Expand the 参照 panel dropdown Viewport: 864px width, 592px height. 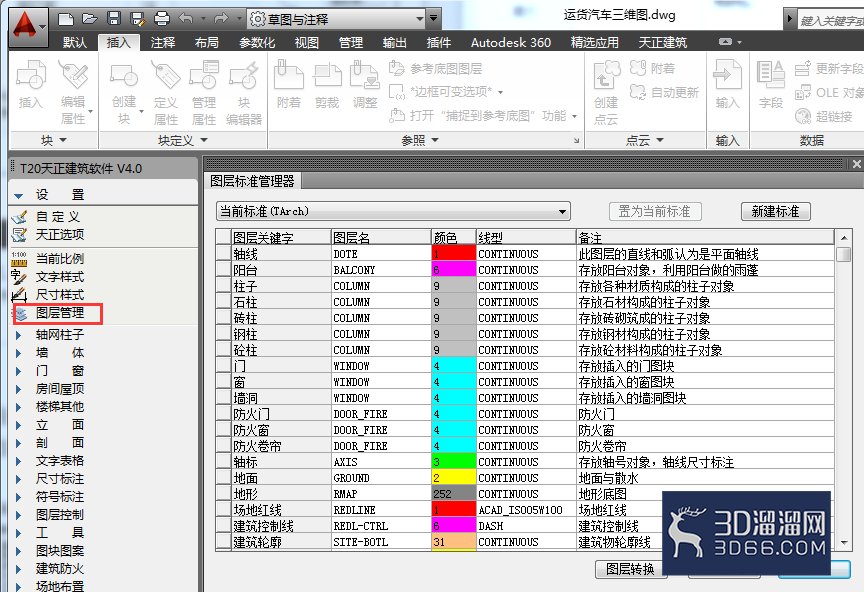(x=420, y=141)
